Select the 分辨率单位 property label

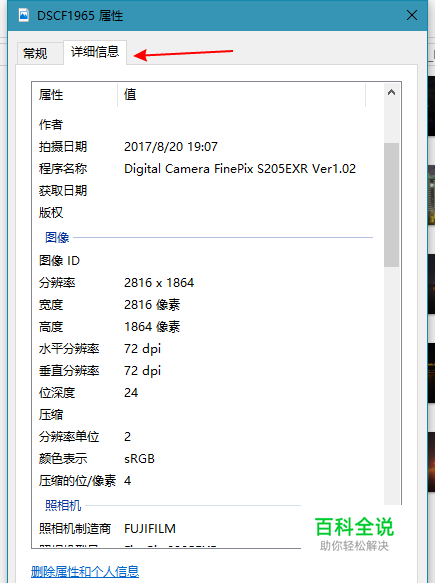pos(69,437)
